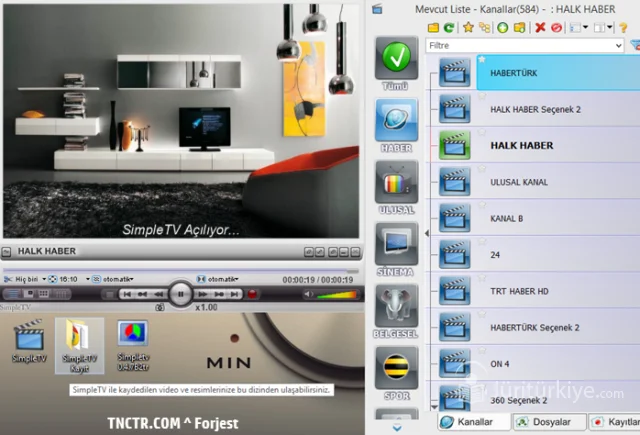Mute using the speaker icon
640x435 pixels.
308,294
